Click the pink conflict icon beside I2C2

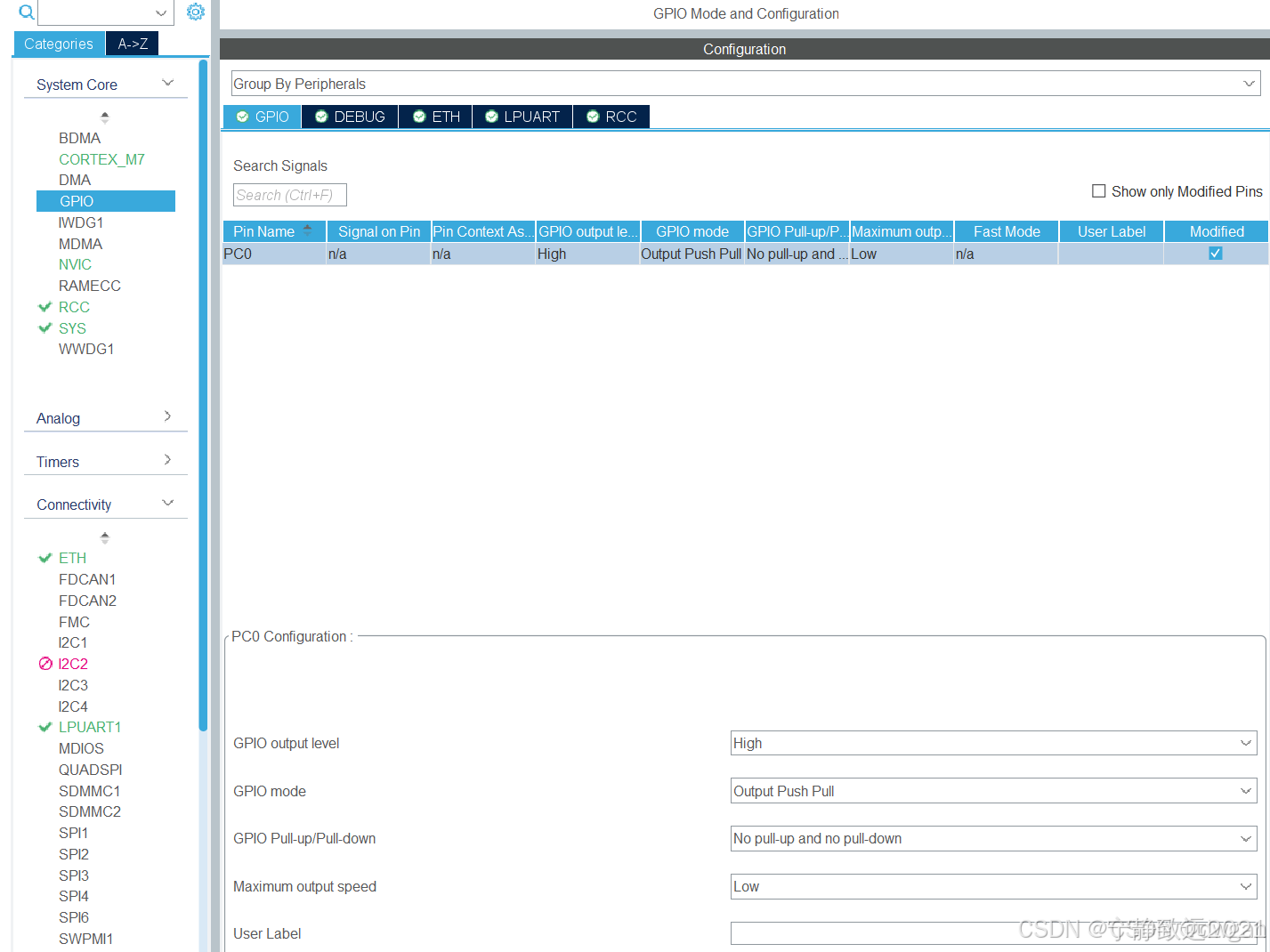tap(45, 664)
